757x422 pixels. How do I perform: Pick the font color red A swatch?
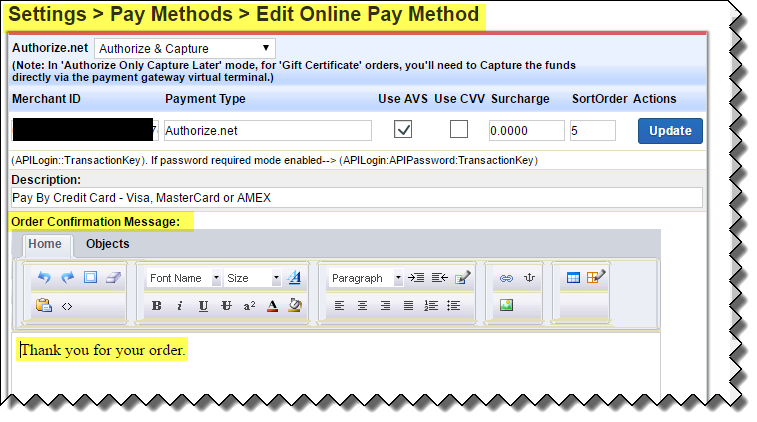[x=272, y=306]
